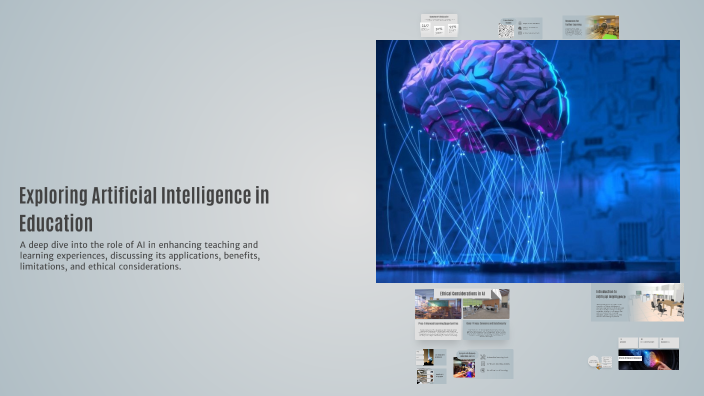Select the title 'Exploring Artificial Intelligence in Education'
The height and width of the screenshot is (396, 704).
pyautogui.click(x=144, y=209)
